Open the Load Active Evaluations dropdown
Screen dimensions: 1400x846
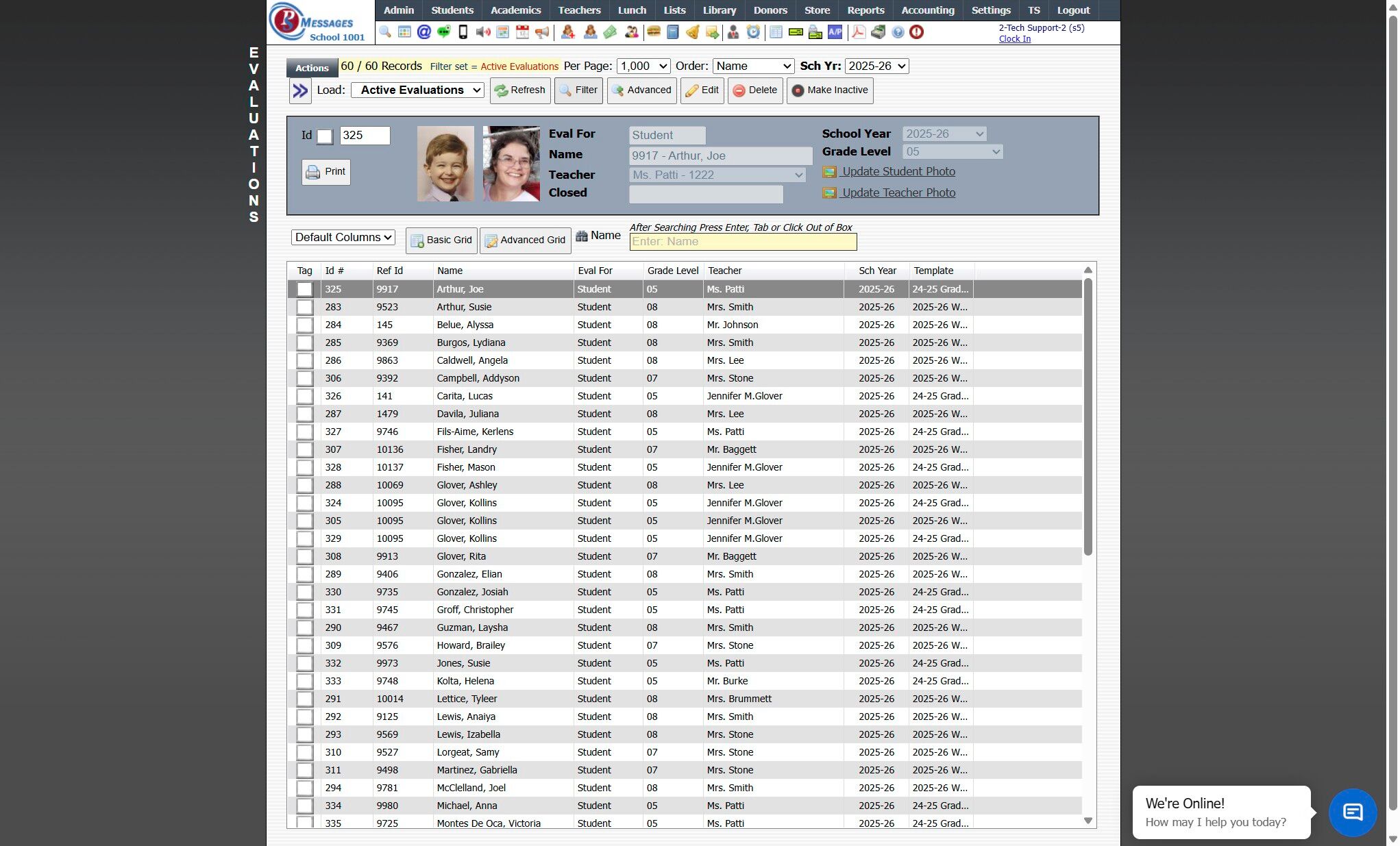pyautogui.click(x=417, y=90)
